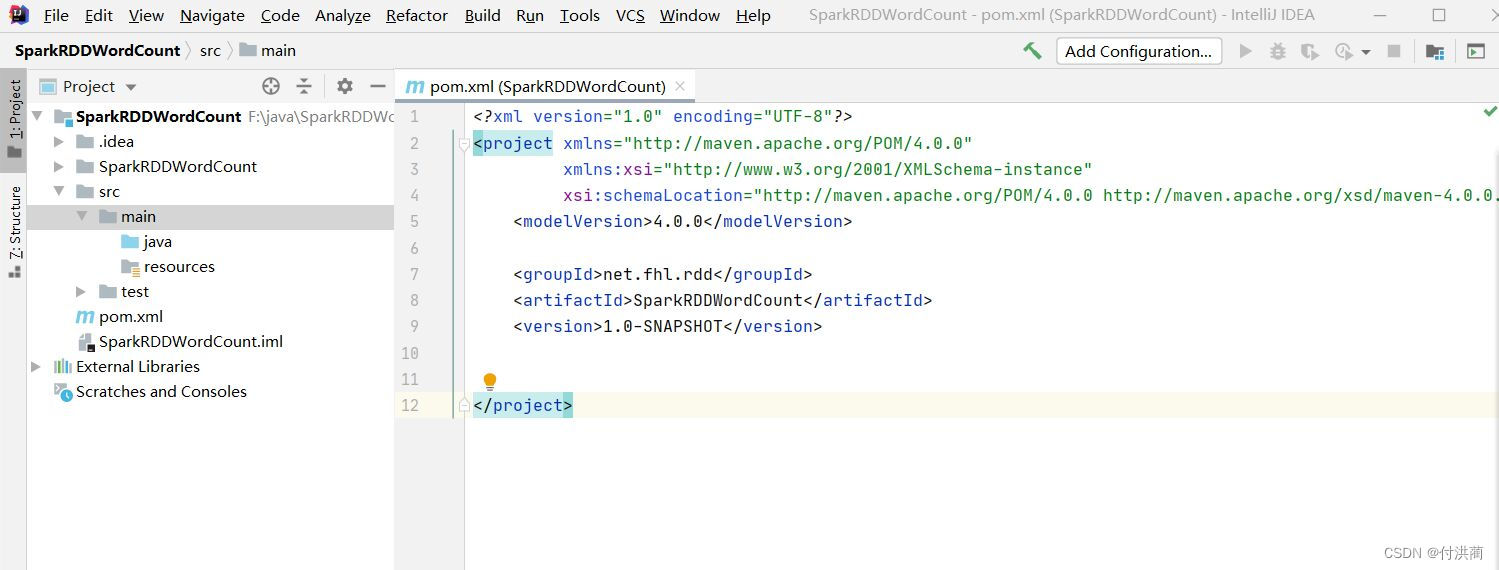Open Project panel settings gear
Screen dimensions: 1499x570
pos(345,86)
